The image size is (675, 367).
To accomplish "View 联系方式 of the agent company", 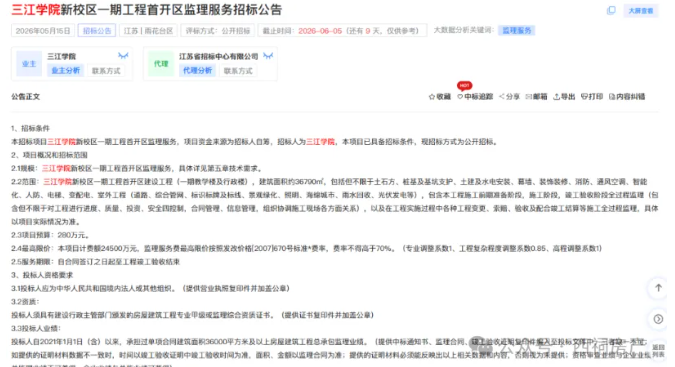I will point(238,71).
